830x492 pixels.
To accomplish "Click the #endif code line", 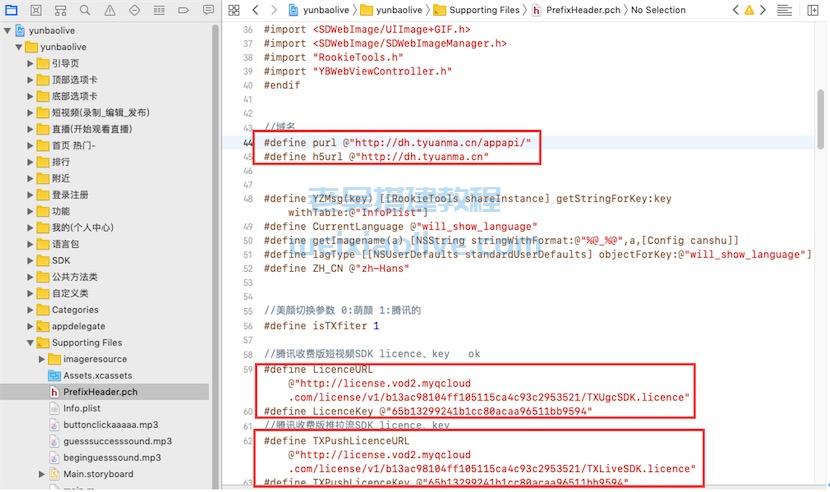I will [282, 85].
